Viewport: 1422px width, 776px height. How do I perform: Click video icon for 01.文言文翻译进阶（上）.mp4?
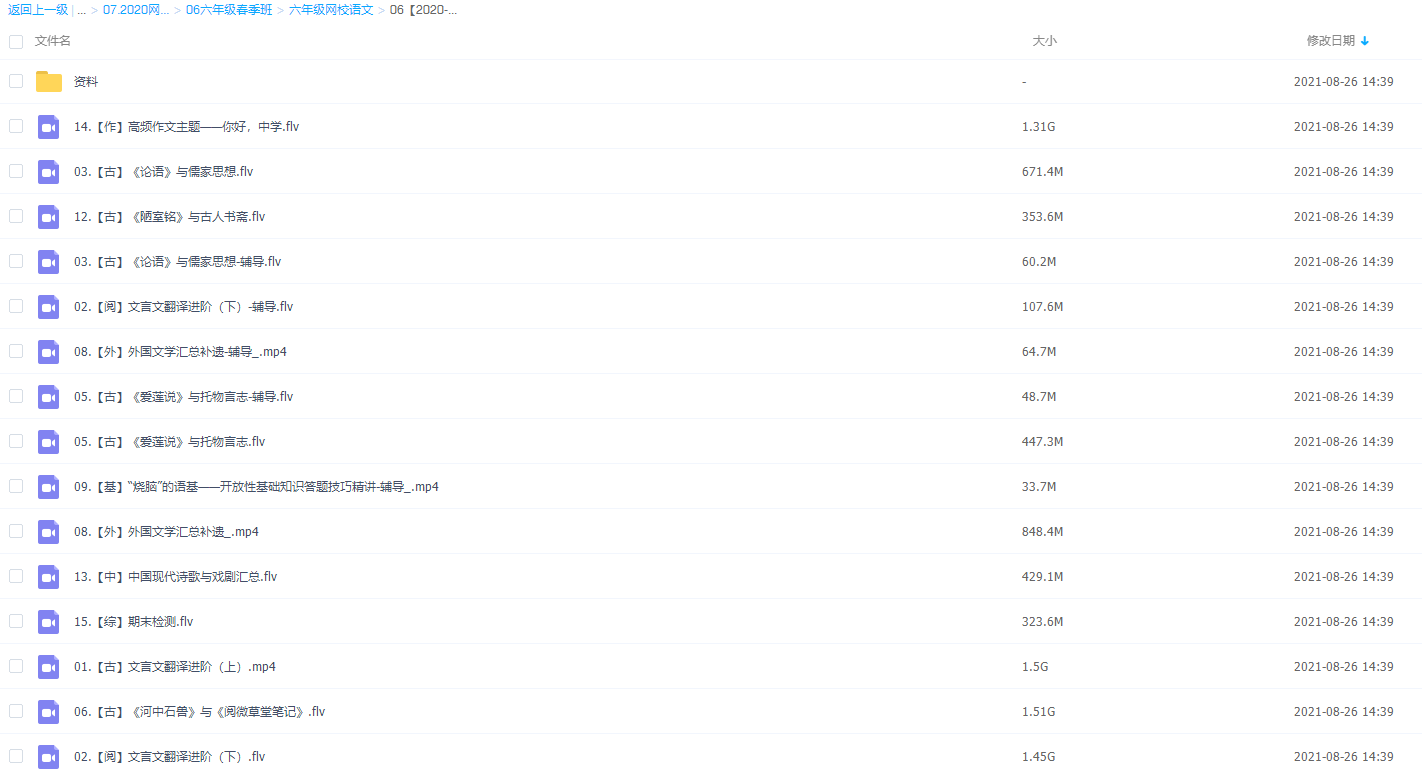(48, 667)
